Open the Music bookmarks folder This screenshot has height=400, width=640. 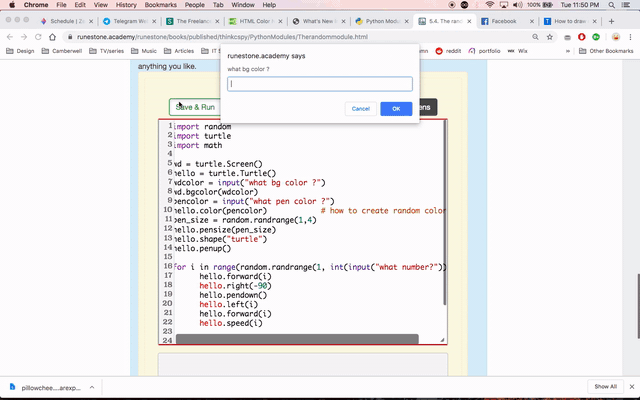point(144,51)
